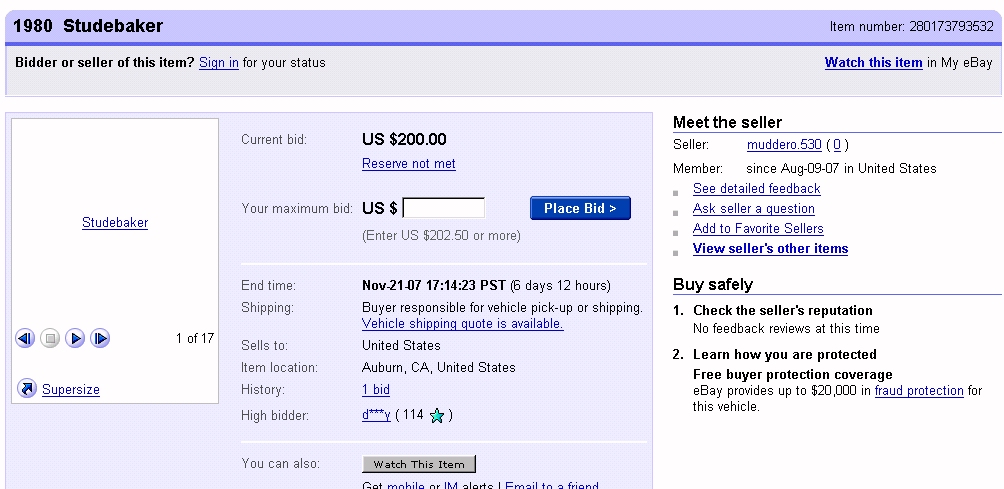Play the photo slideshow

[x=75, y=338]
